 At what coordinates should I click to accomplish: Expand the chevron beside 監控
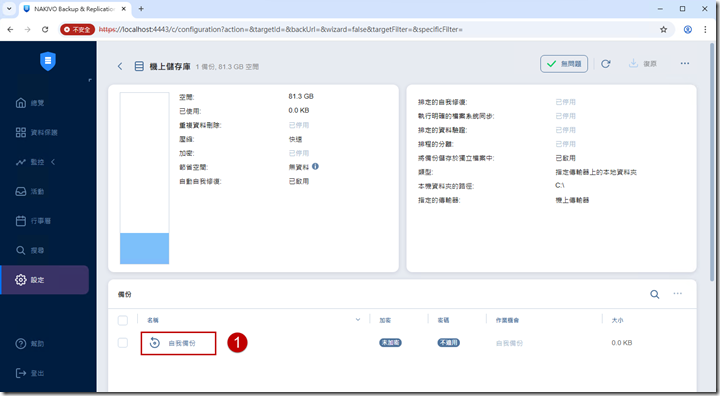53,162
